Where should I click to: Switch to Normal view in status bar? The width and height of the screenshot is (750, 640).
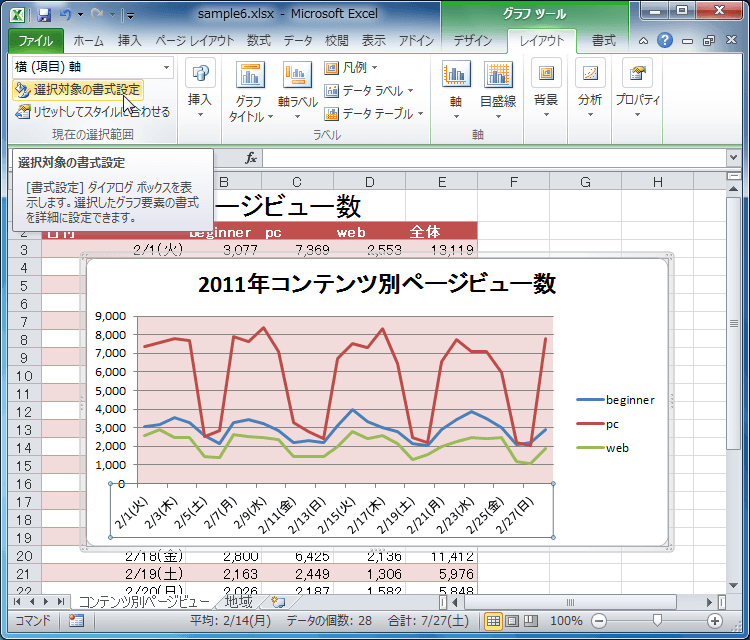(x=493, y=621)
